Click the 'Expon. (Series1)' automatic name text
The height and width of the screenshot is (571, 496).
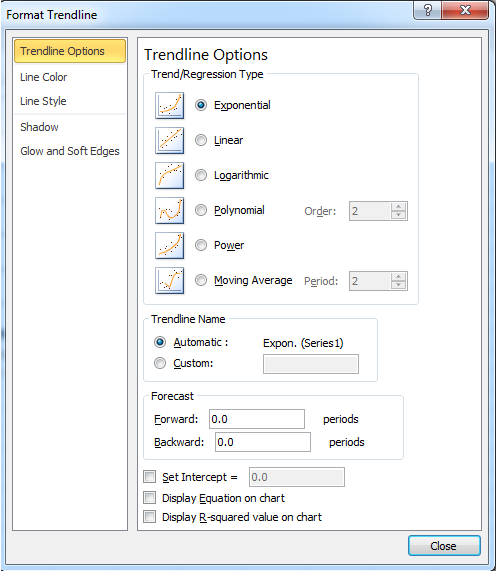(x=303, y=343)
